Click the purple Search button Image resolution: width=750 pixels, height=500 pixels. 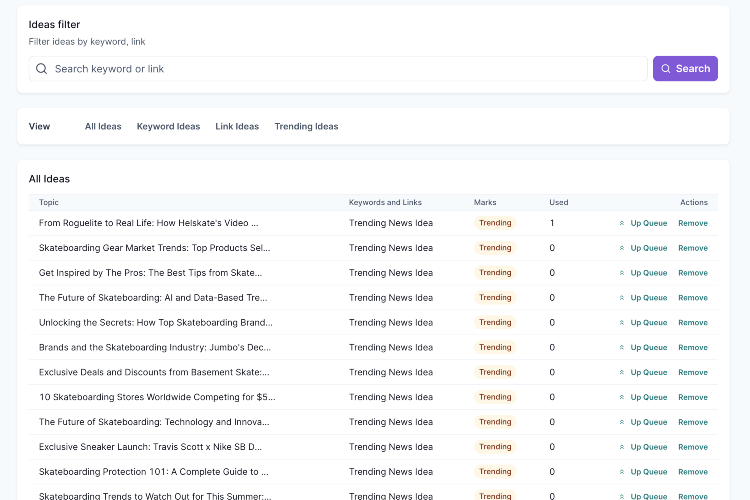pyautogui.click(x=685, y=69)
